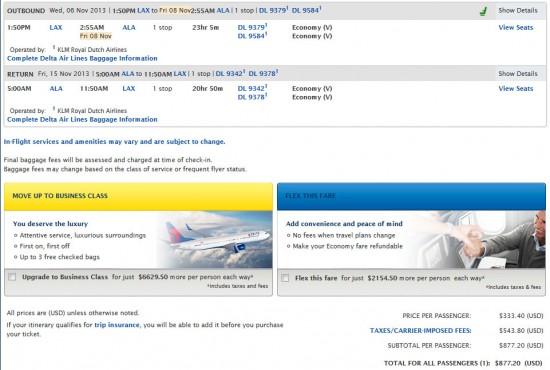
Task: Open View Seats for the return flight
Action: click(x=516, y=88)
